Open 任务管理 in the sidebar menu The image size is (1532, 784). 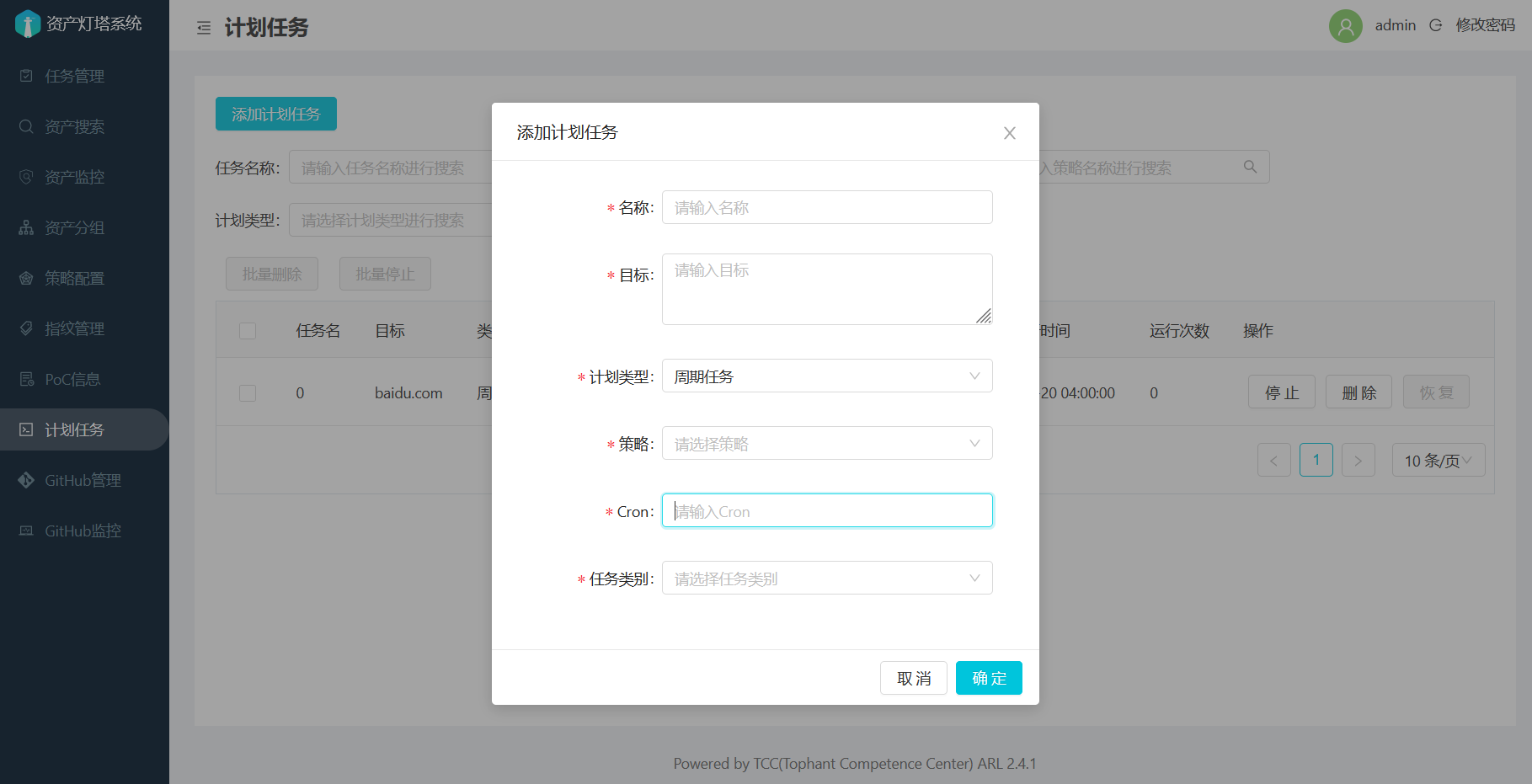(x=84, y=76)
